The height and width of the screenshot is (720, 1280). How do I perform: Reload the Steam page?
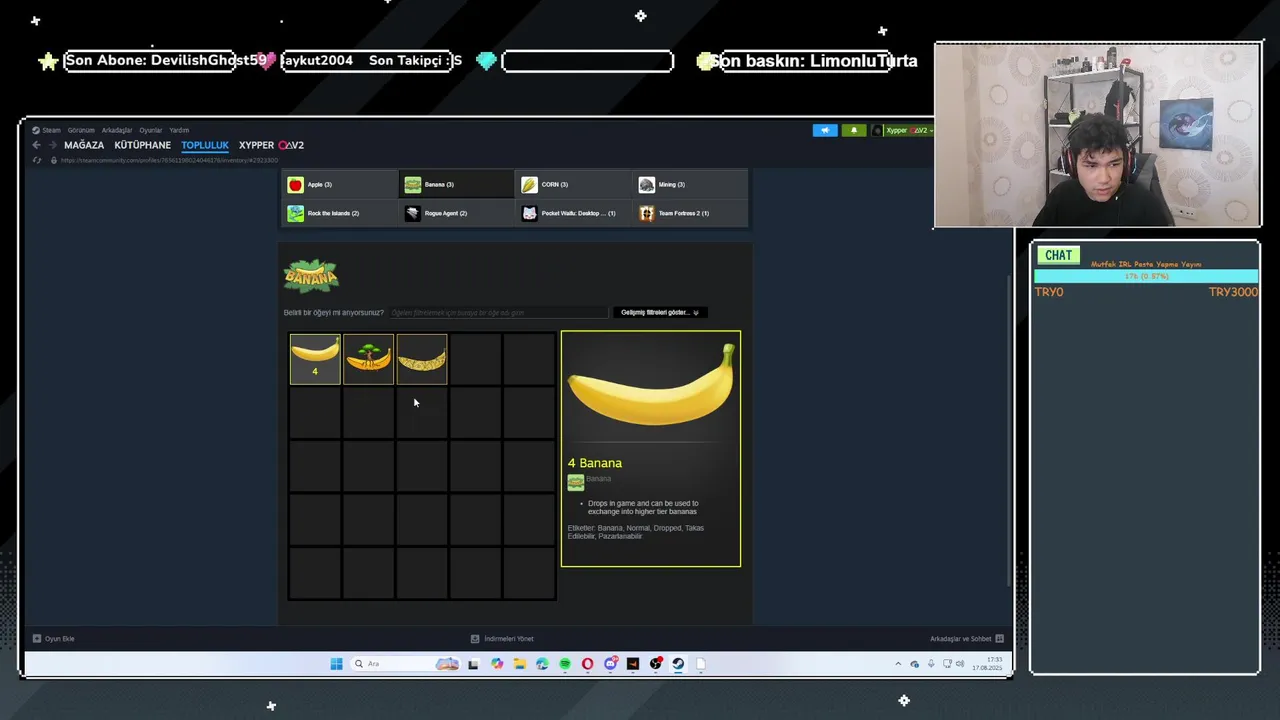point(37,160)
